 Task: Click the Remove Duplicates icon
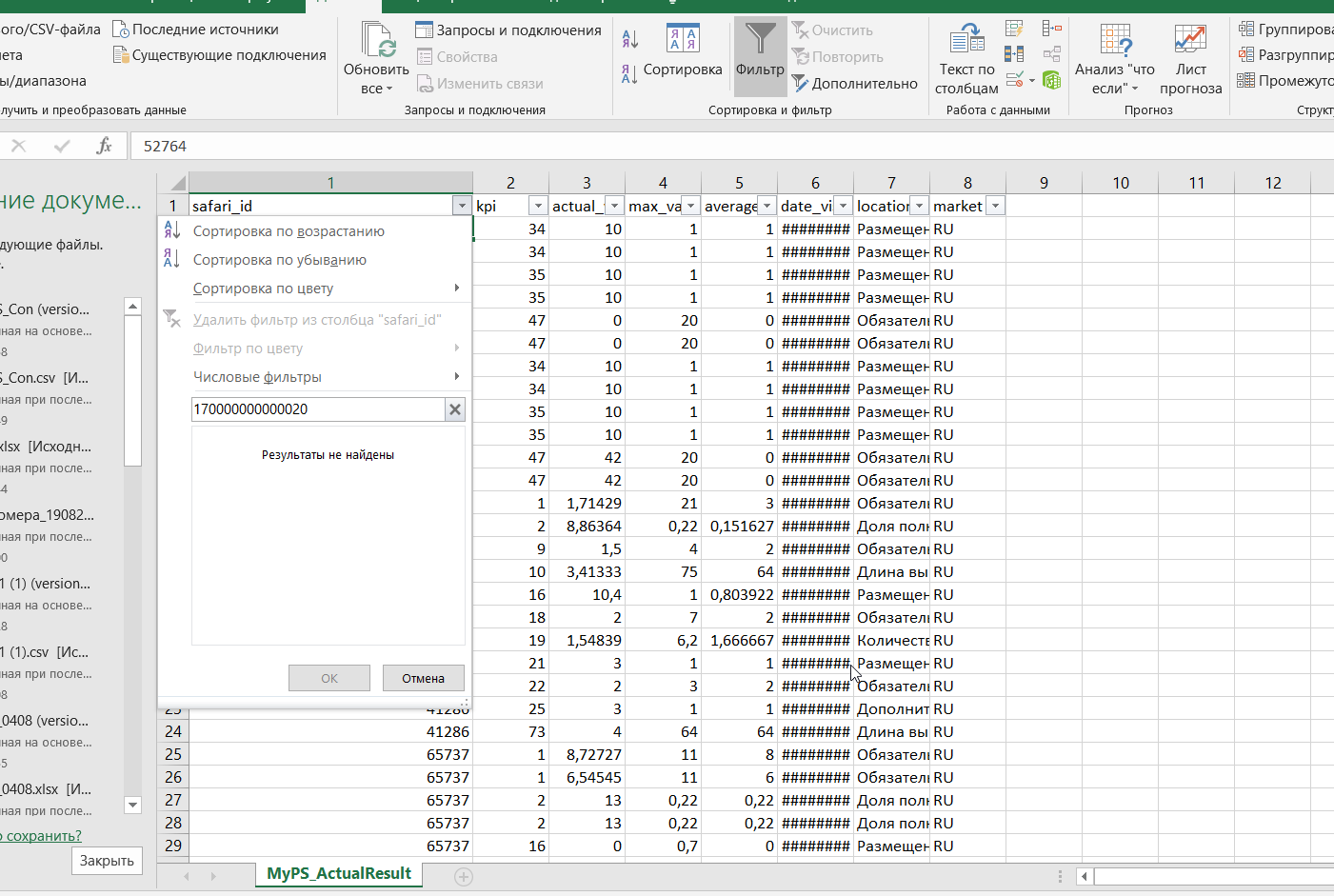(x=1015, y=54)
